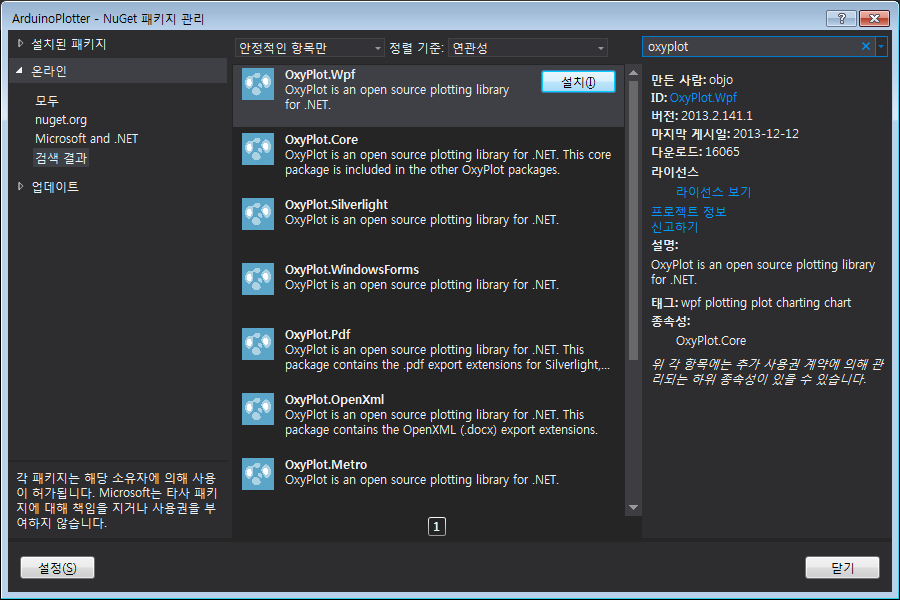Expand the 설치된 패키지 section
This screenshot has height=600, width=900.
pyautogui.click(x=20, y=44)
